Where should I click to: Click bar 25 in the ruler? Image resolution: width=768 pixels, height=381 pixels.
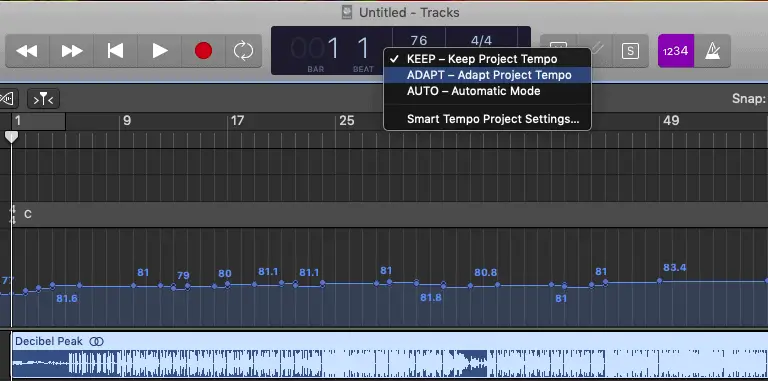(x=346, y=120)
